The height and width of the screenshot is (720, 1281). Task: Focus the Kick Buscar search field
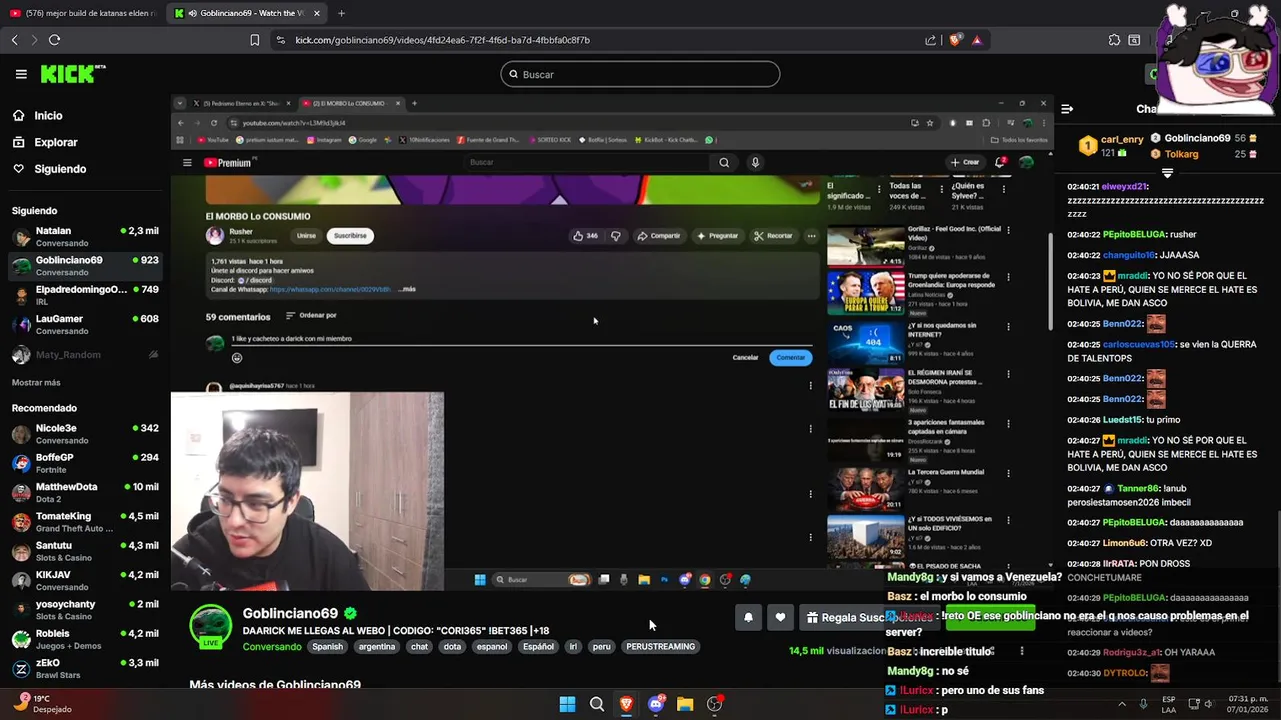point(640,74)
